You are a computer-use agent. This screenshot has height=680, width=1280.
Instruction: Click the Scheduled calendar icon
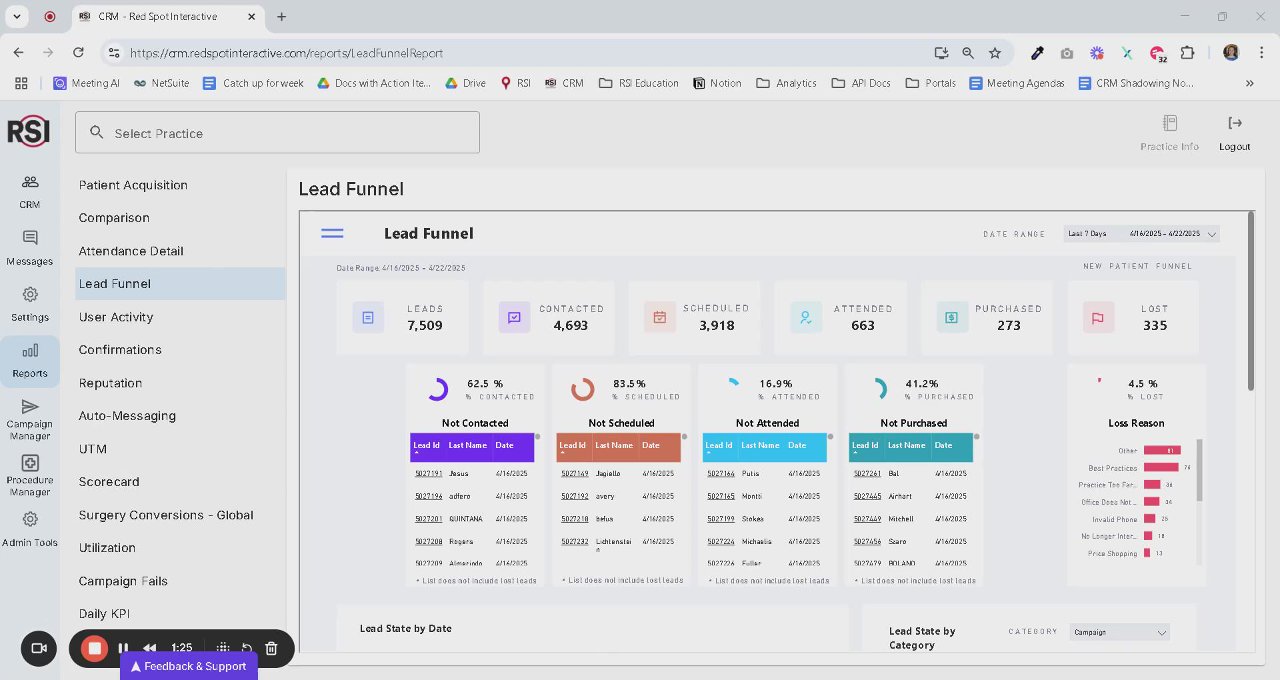(x=660, y=317)
